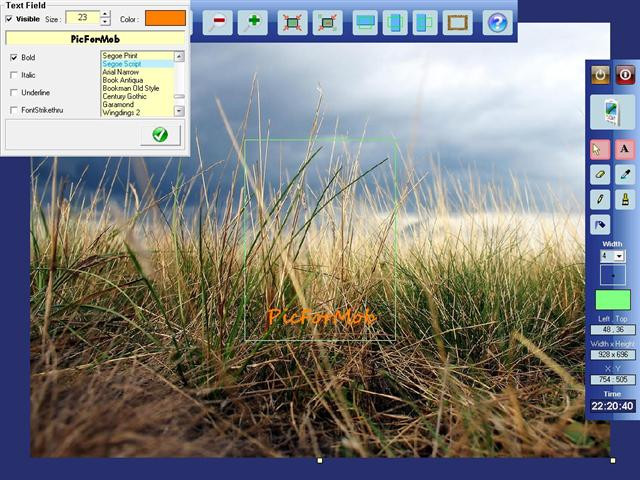Click the Width x Height value 928 x 696

pyautogui.click(x=613, y=354)
